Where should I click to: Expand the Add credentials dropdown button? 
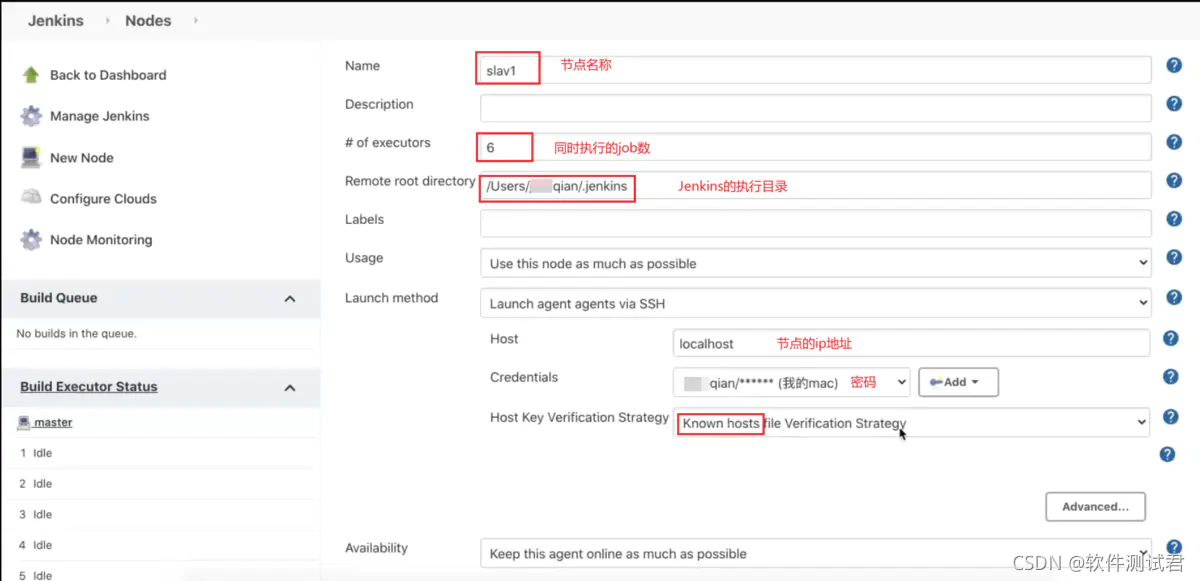point(958,382)
